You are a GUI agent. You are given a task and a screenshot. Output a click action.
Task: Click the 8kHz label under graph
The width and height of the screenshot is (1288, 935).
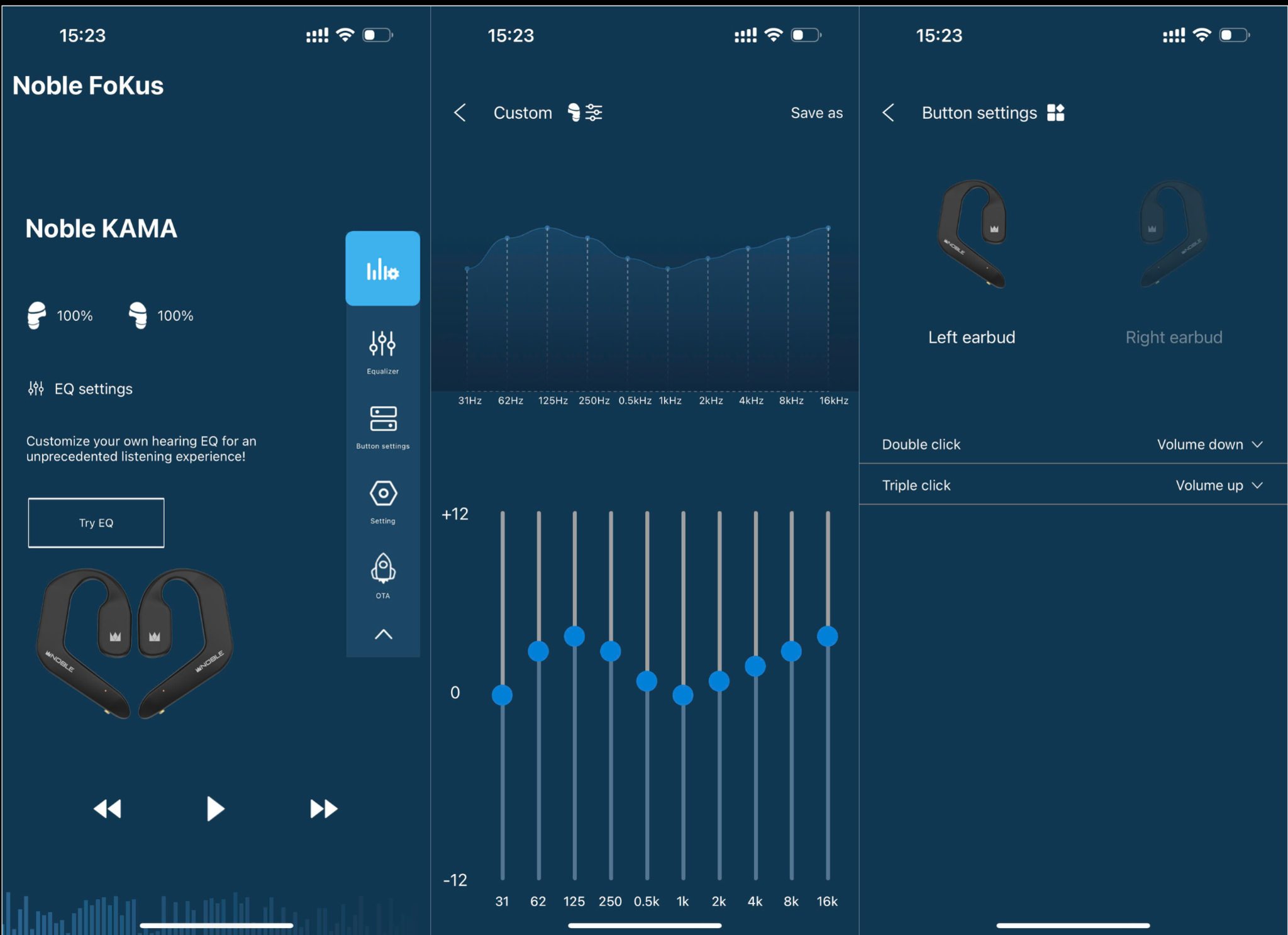[x=791, y=400]
